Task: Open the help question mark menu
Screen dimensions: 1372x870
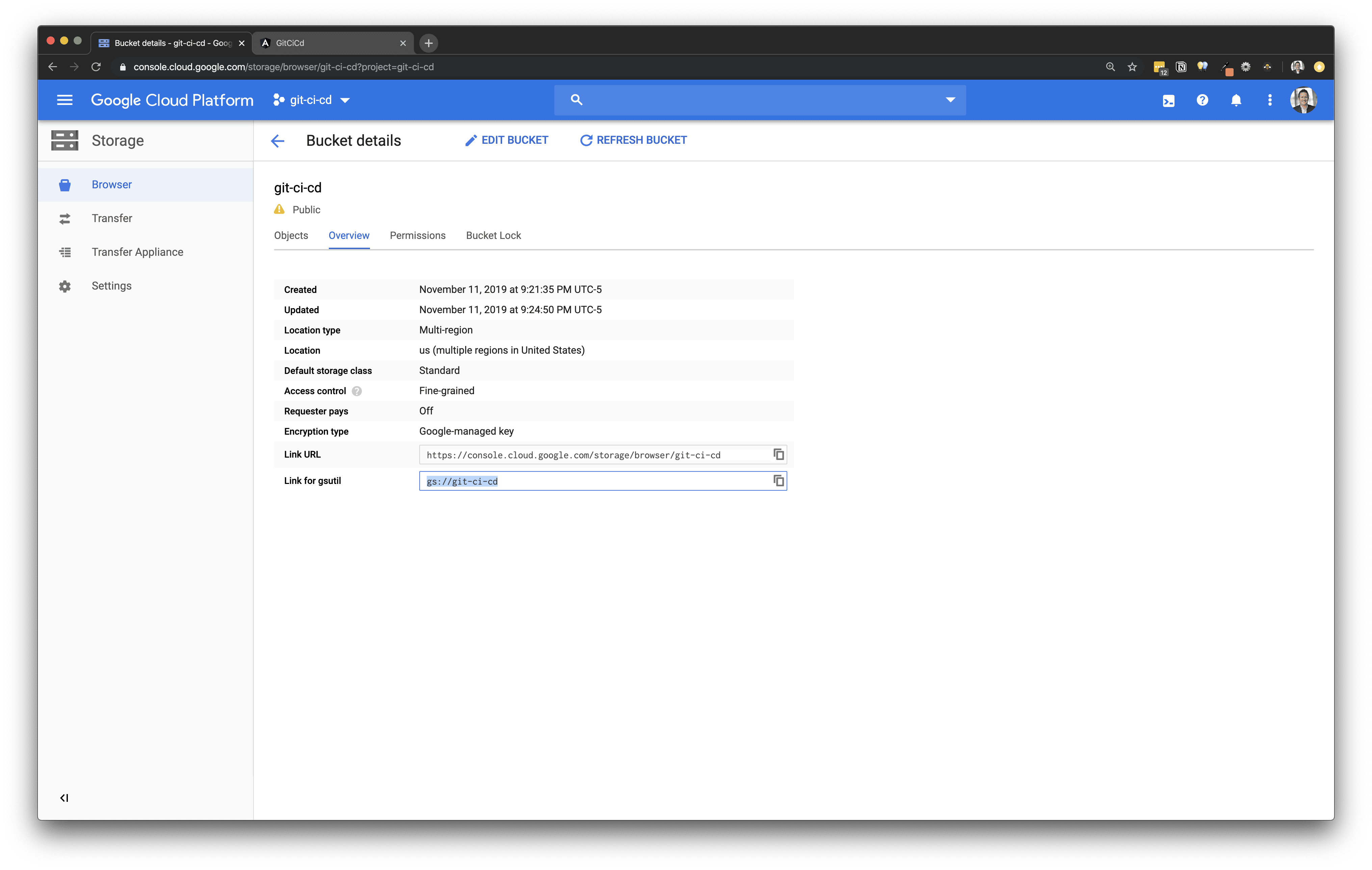Action: click(1202, 100)
